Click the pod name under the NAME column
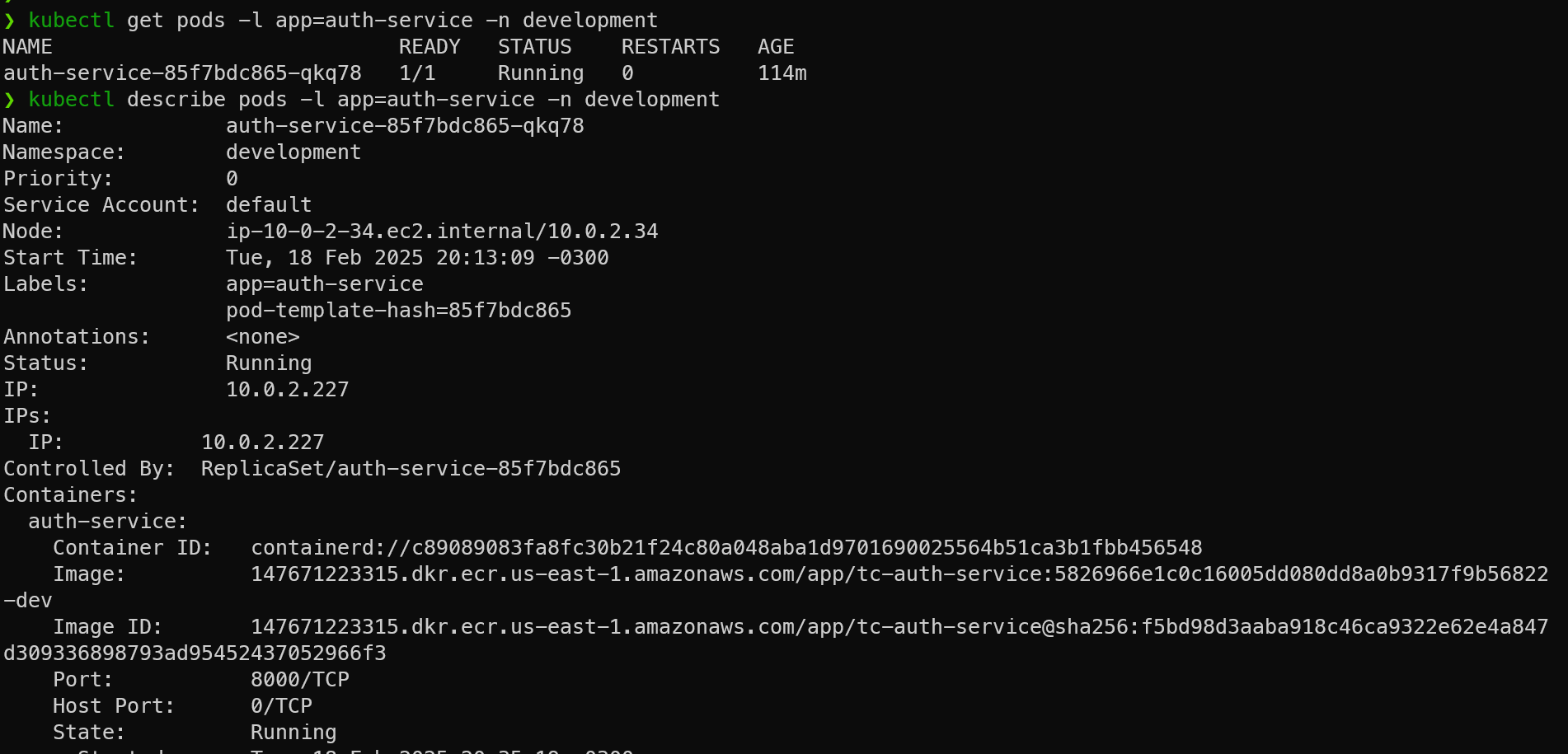Viewport: 1568px width, 754px height. point(182,73)
